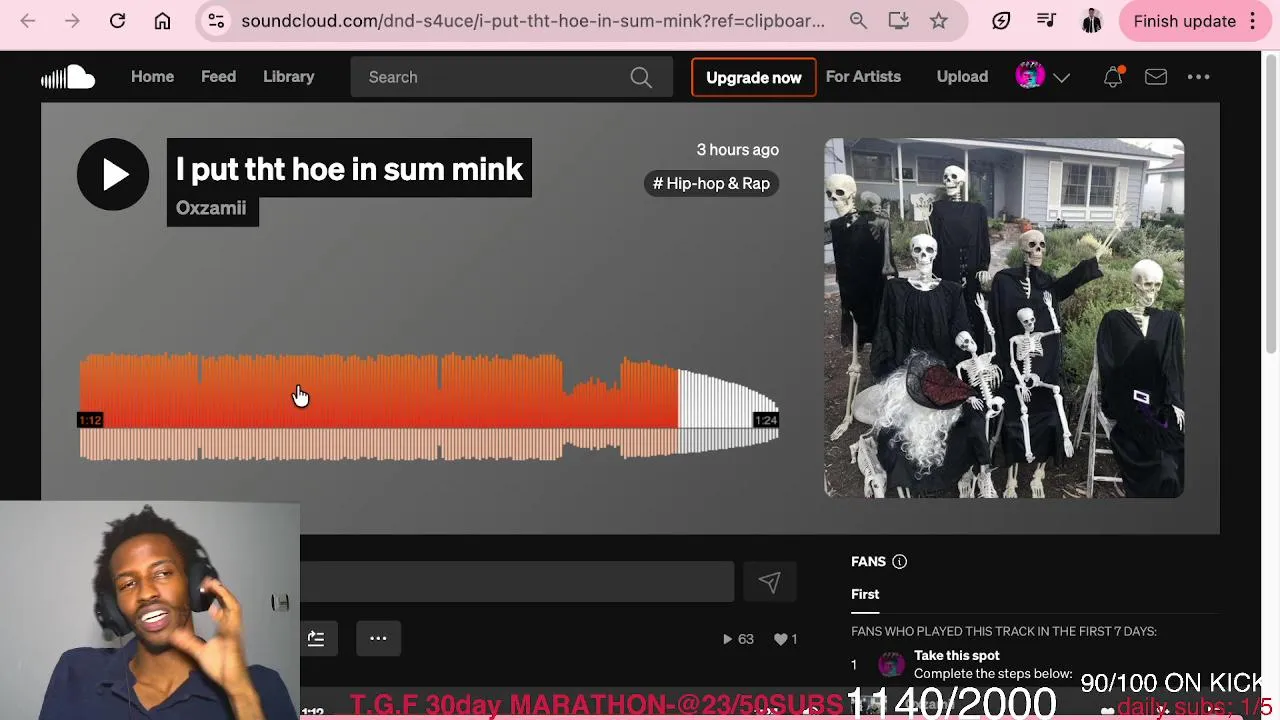Open the lightning bolt extension icon

pyautogui.click(x=1001, y=21)
